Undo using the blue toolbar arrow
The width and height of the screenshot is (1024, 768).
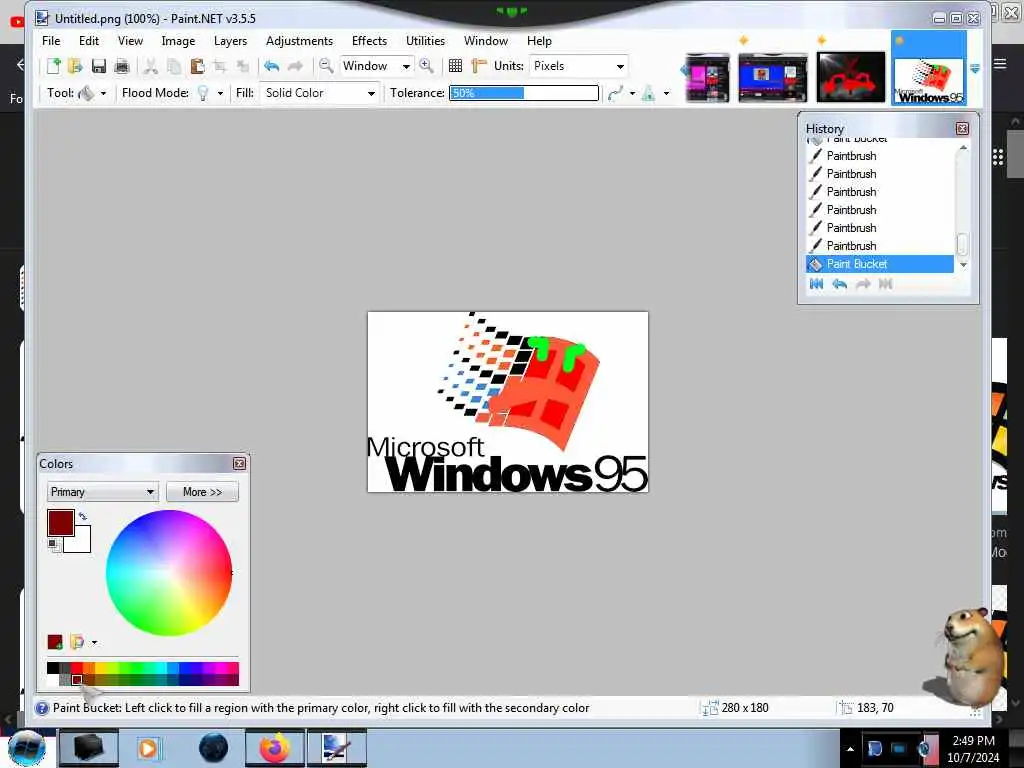pos(272,66)
